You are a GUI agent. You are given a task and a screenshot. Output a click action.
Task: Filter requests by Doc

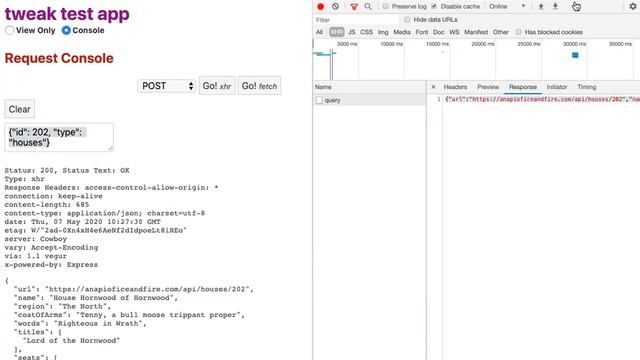pyautogui.click(x=438, y=32)
